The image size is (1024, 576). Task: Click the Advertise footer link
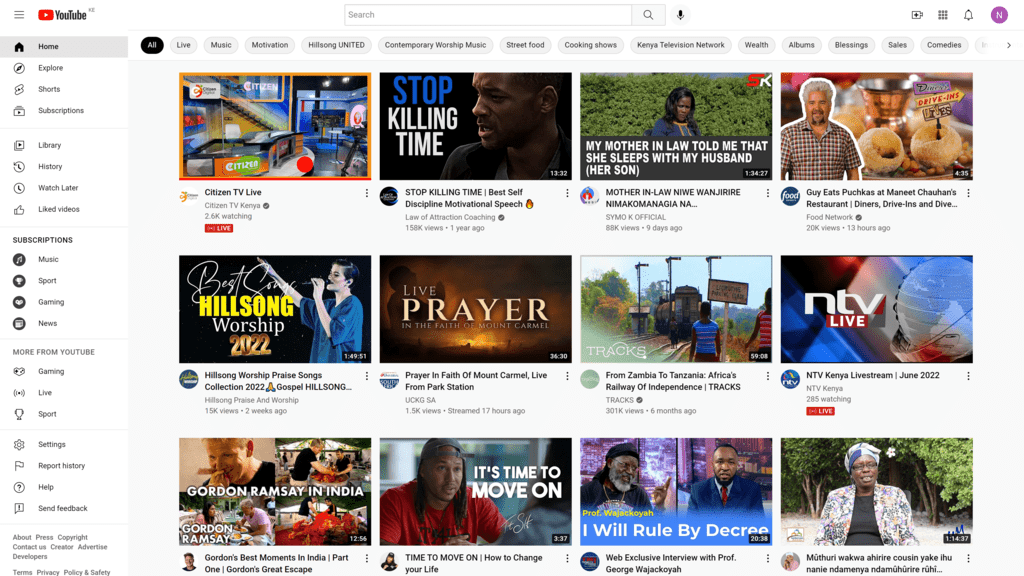pyautogui.click(x=92, y=547)
